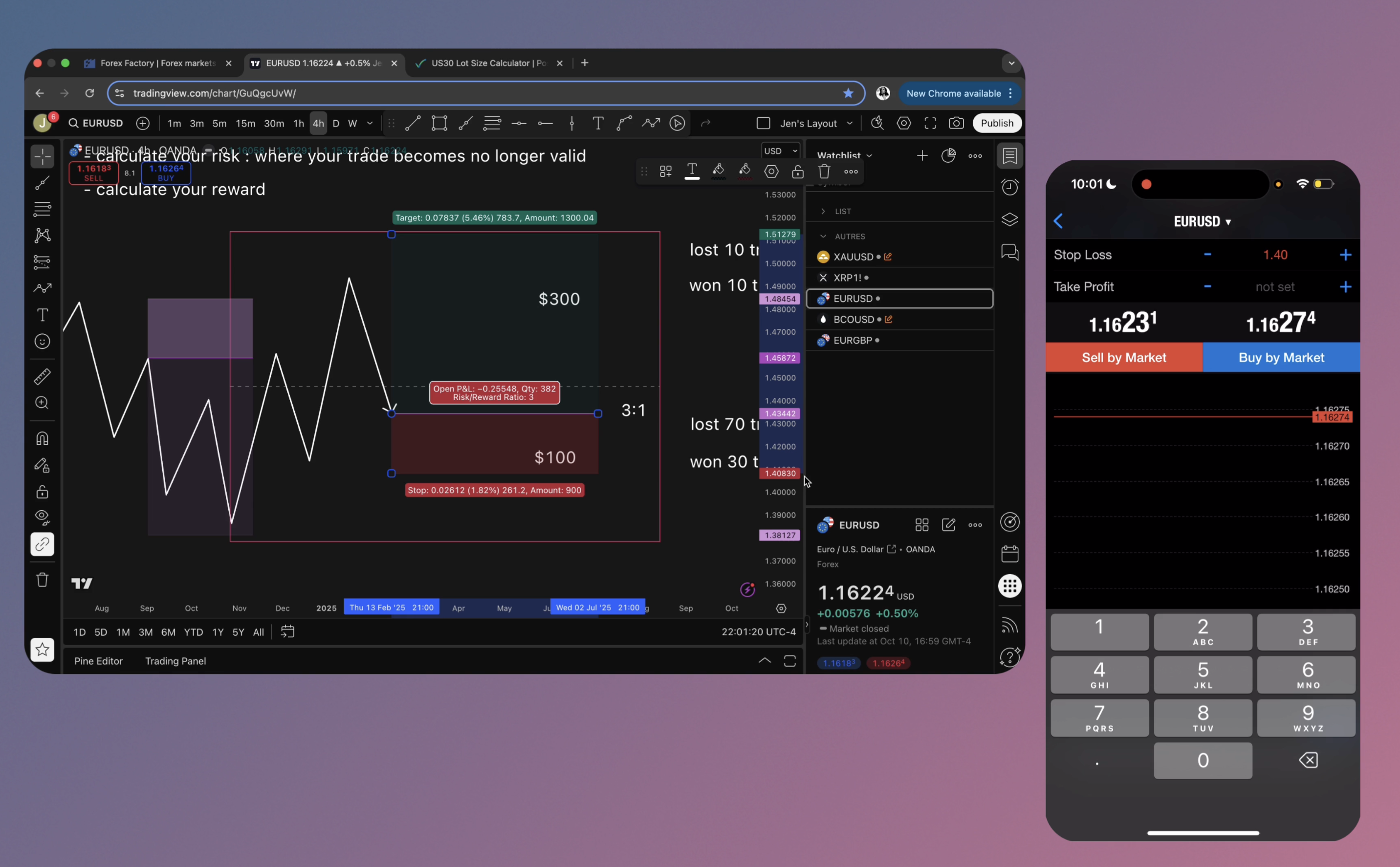Toggle the Jen's Layout checkbox square

coord(764,123)
